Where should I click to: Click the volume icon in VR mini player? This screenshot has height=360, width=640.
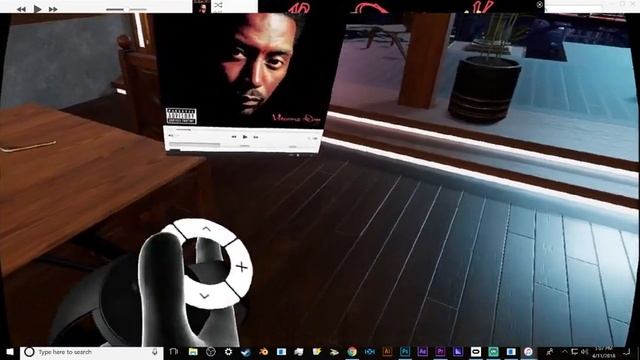click(171, 136)
